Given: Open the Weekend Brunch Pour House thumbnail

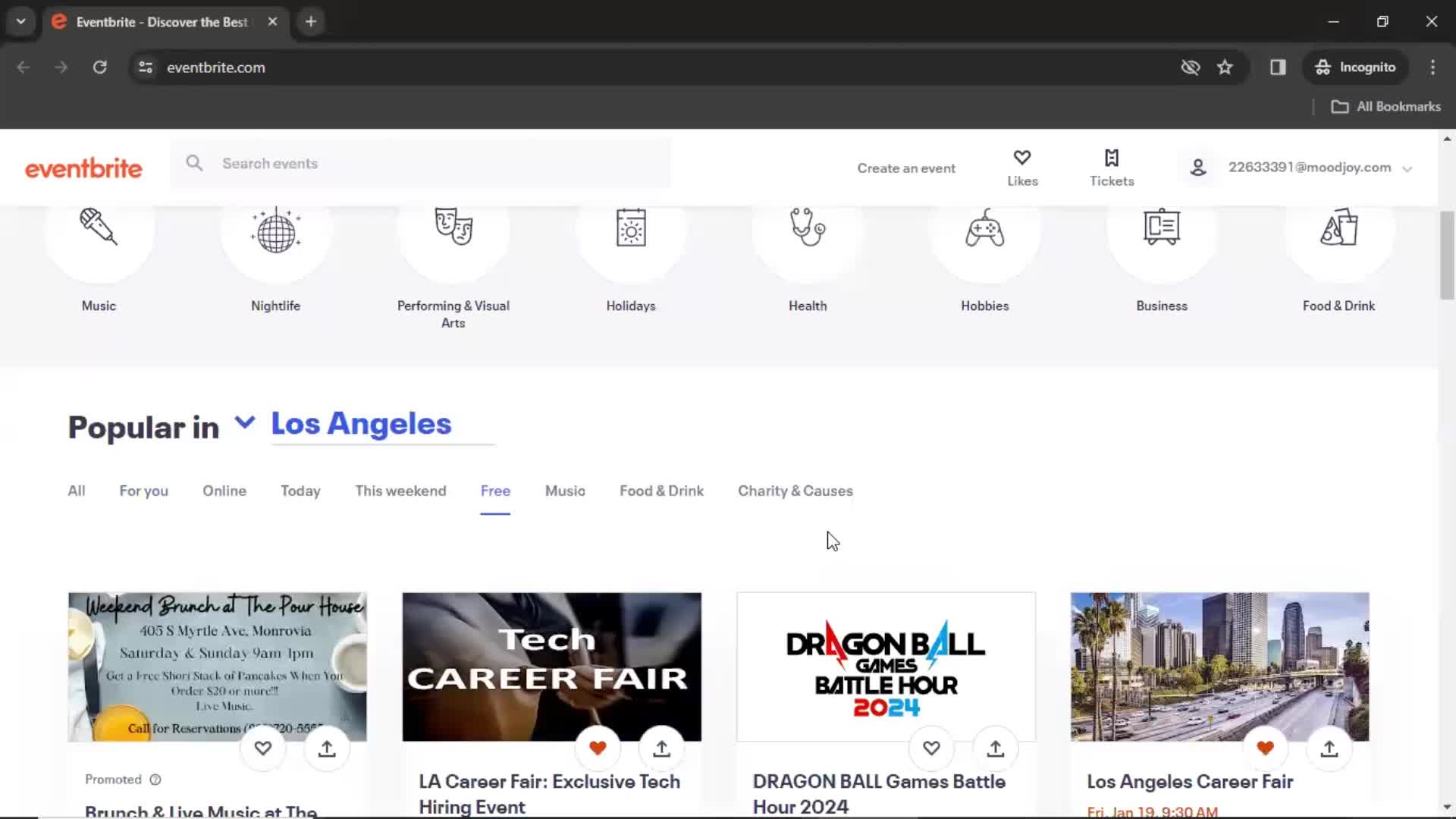Looking at the screenshot, I should coord(218,667).
